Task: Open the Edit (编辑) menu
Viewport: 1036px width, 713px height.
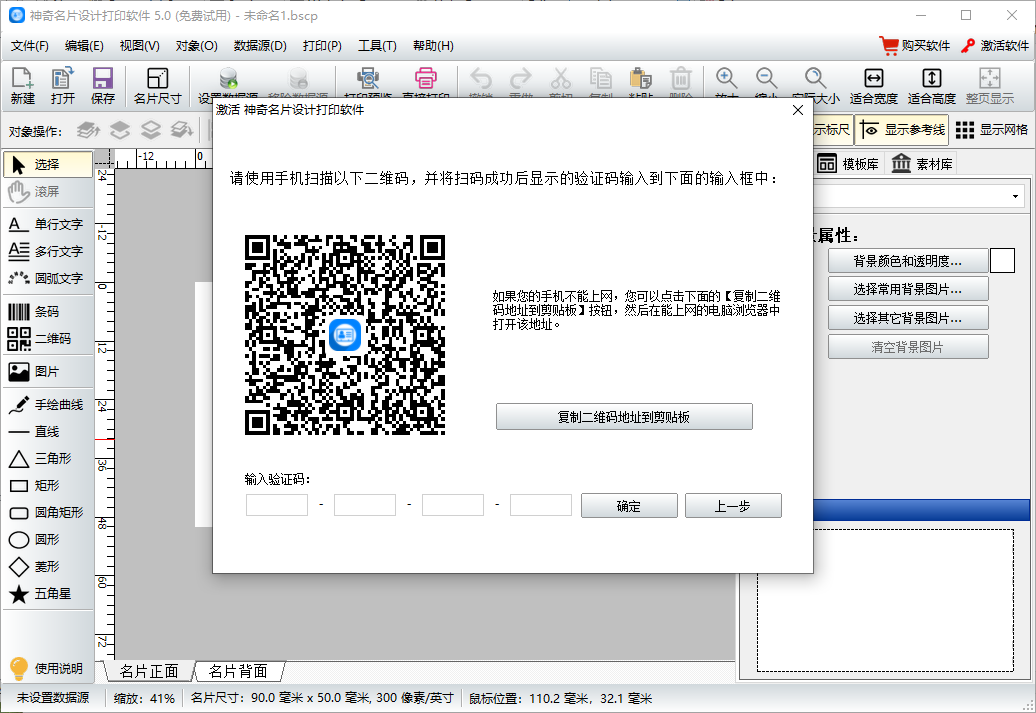Action: point(84,46)
